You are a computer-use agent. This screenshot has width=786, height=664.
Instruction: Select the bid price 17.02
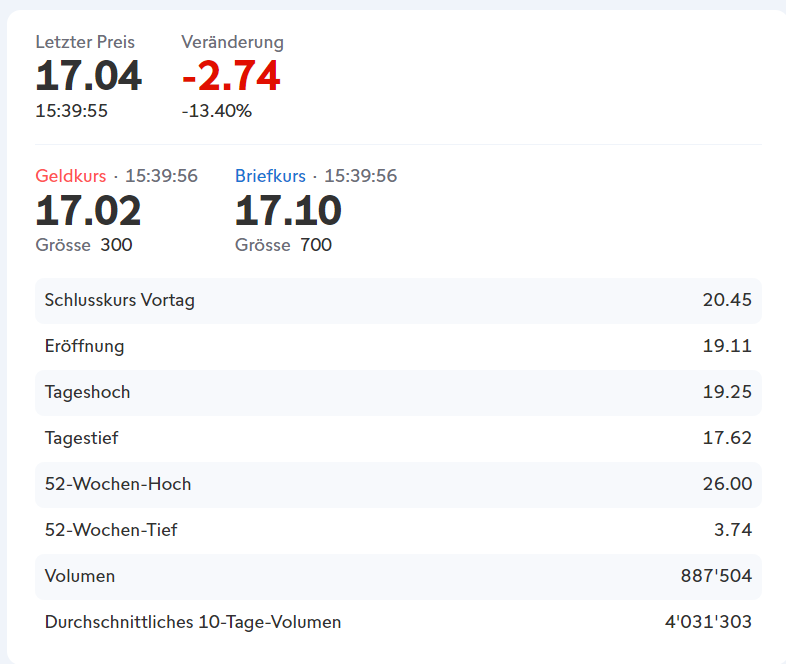(88, 211)
